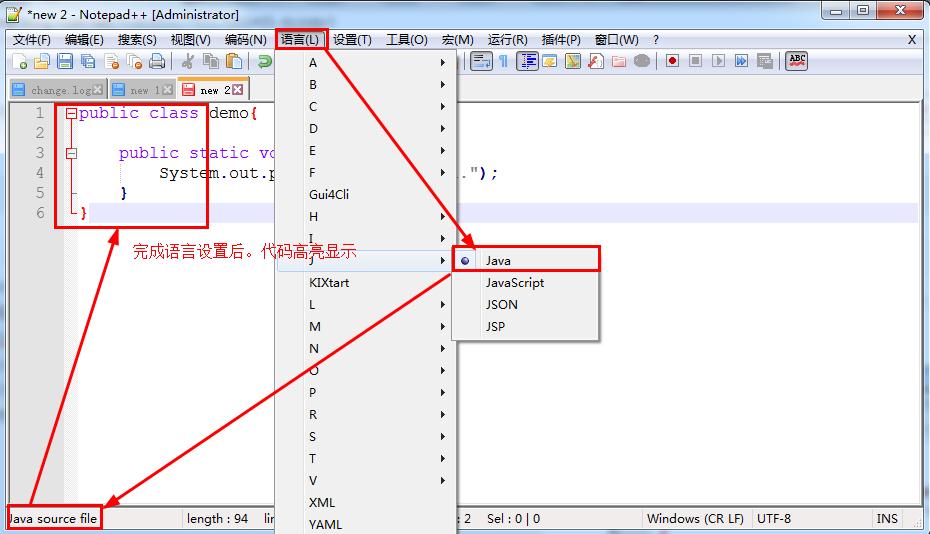
Task: Expand the S languages submenu
Action: [365, 437]
